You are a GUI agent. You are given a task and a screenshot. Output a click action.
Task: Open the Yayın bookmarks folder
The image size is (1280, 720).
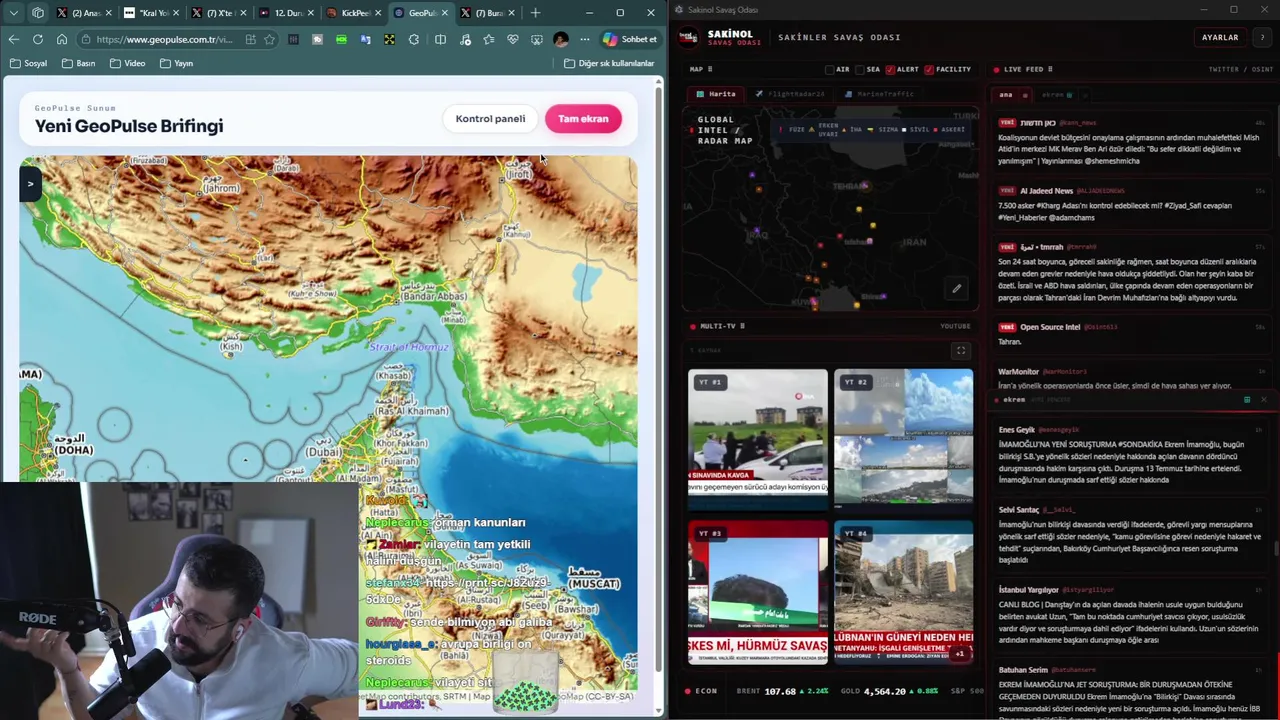pyautogui.click(x=176, y=63)
